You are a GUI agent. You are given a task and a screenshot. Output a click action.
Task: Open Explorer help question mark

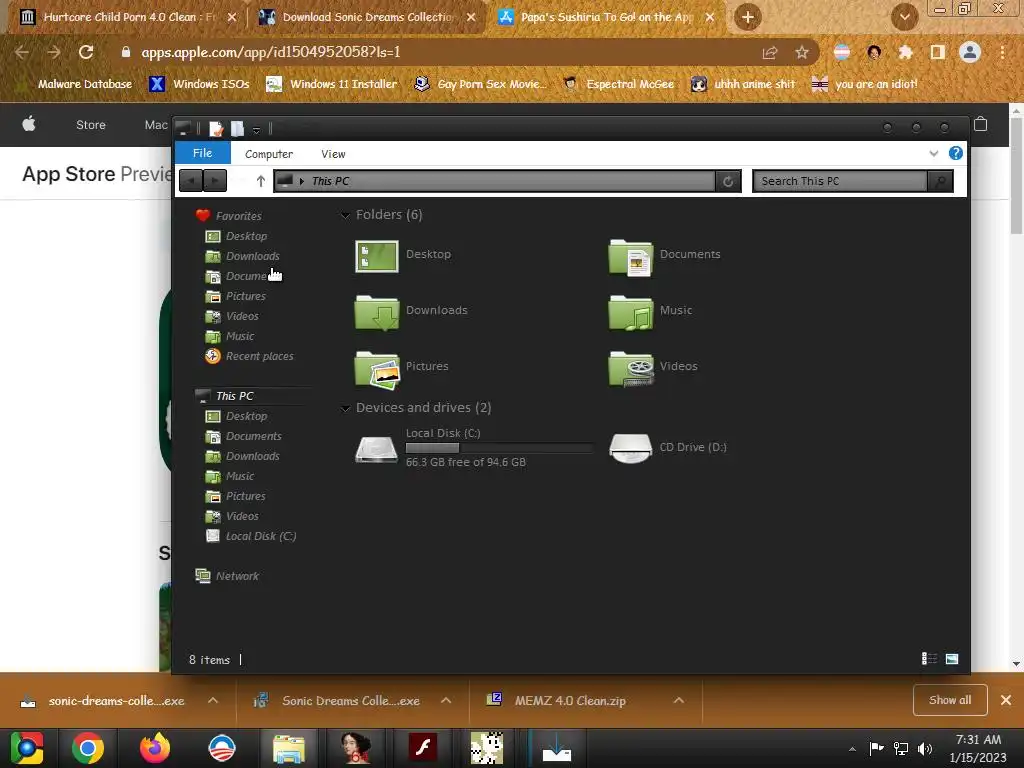tap(955, 153)
